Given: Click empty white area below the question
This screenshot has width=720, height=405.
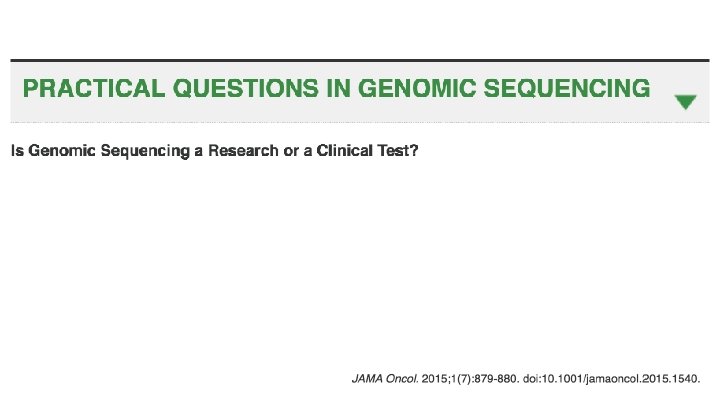Looking at the screenshot, I should (x=360, y=260).
